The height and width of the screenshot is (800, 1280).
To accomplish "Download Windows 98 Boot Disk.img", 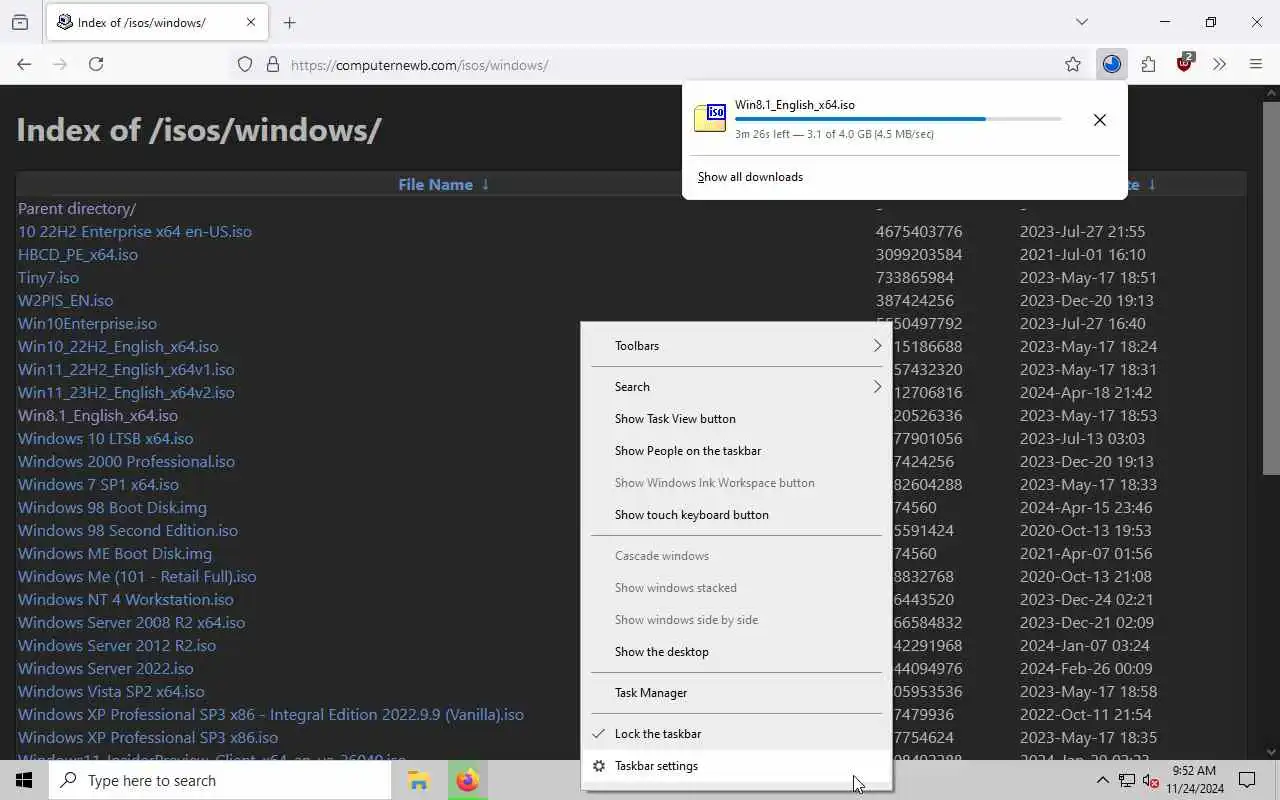I will tap(112, 507).
